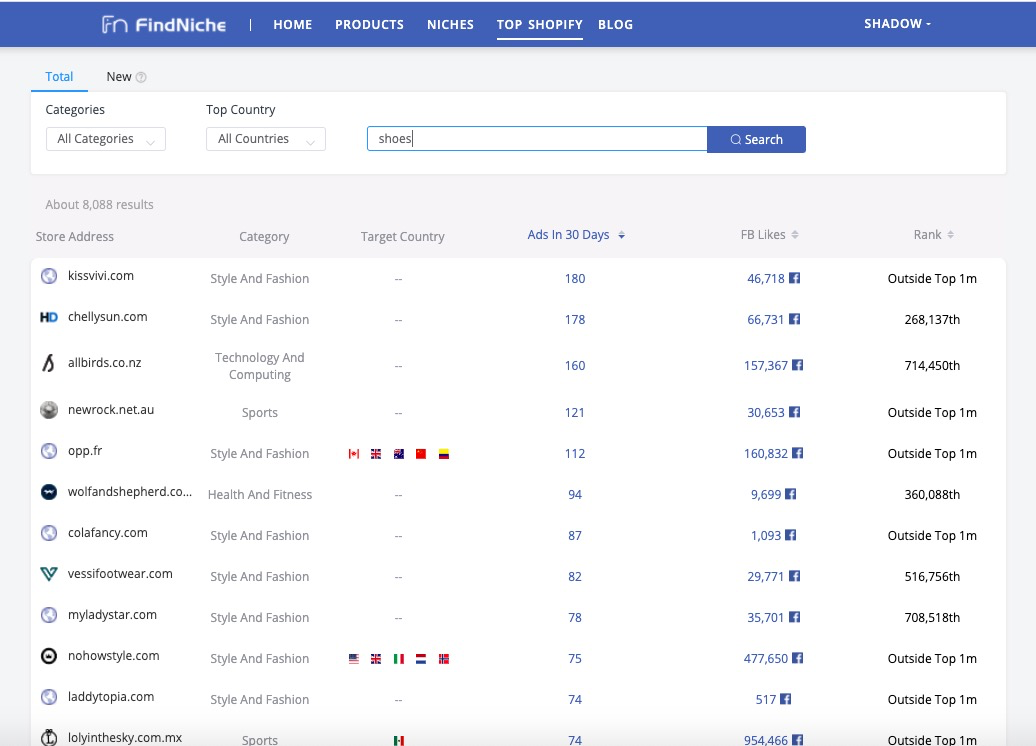Click Facebook icon in nohowstyle.com row
Image resolution: width=1036 pixels, height=746 pixels.
pos(797,658)
